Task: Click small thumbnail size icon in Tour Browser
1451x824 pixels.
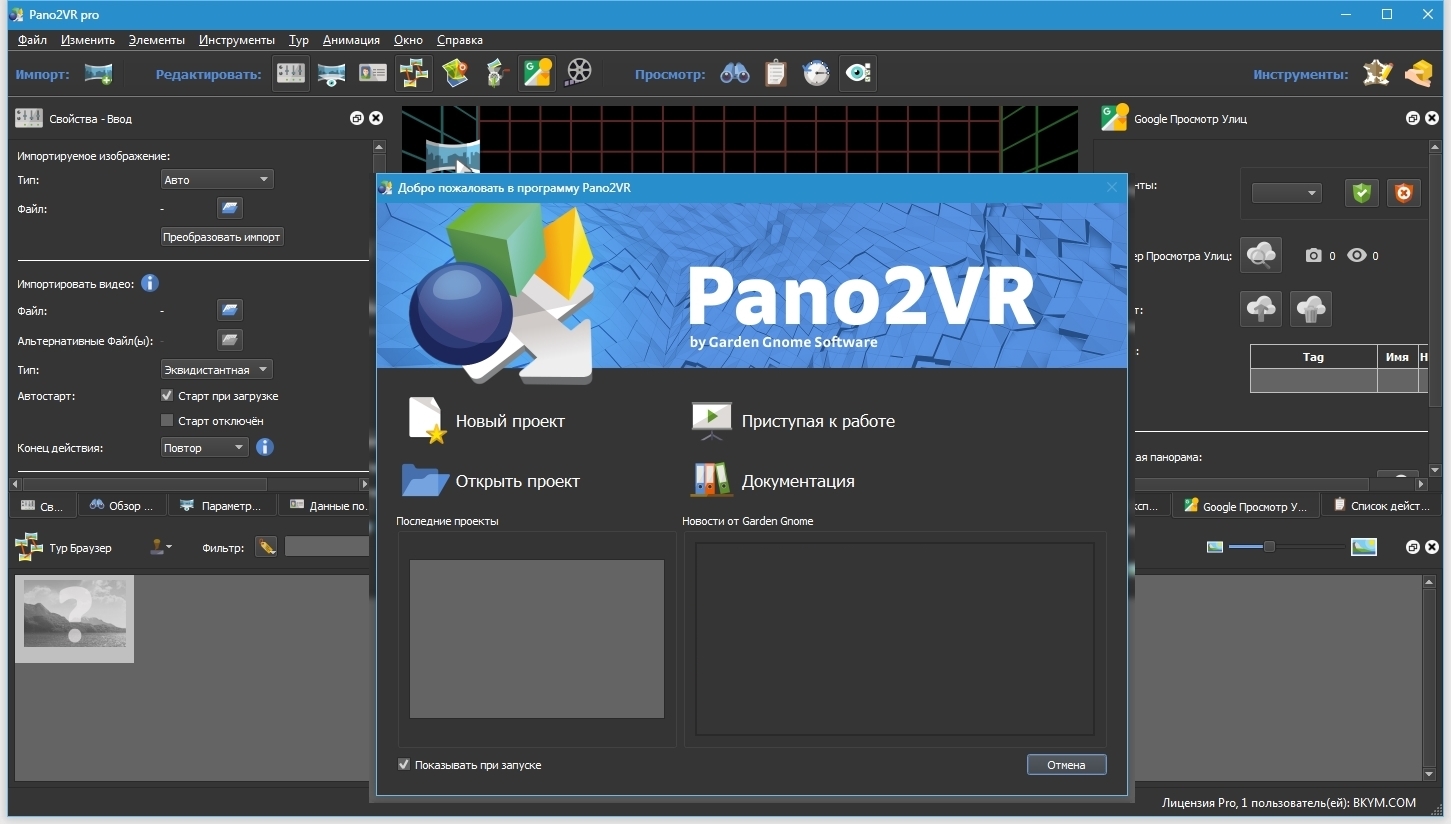Action: pyautogui.click(x=1215, y=547)
